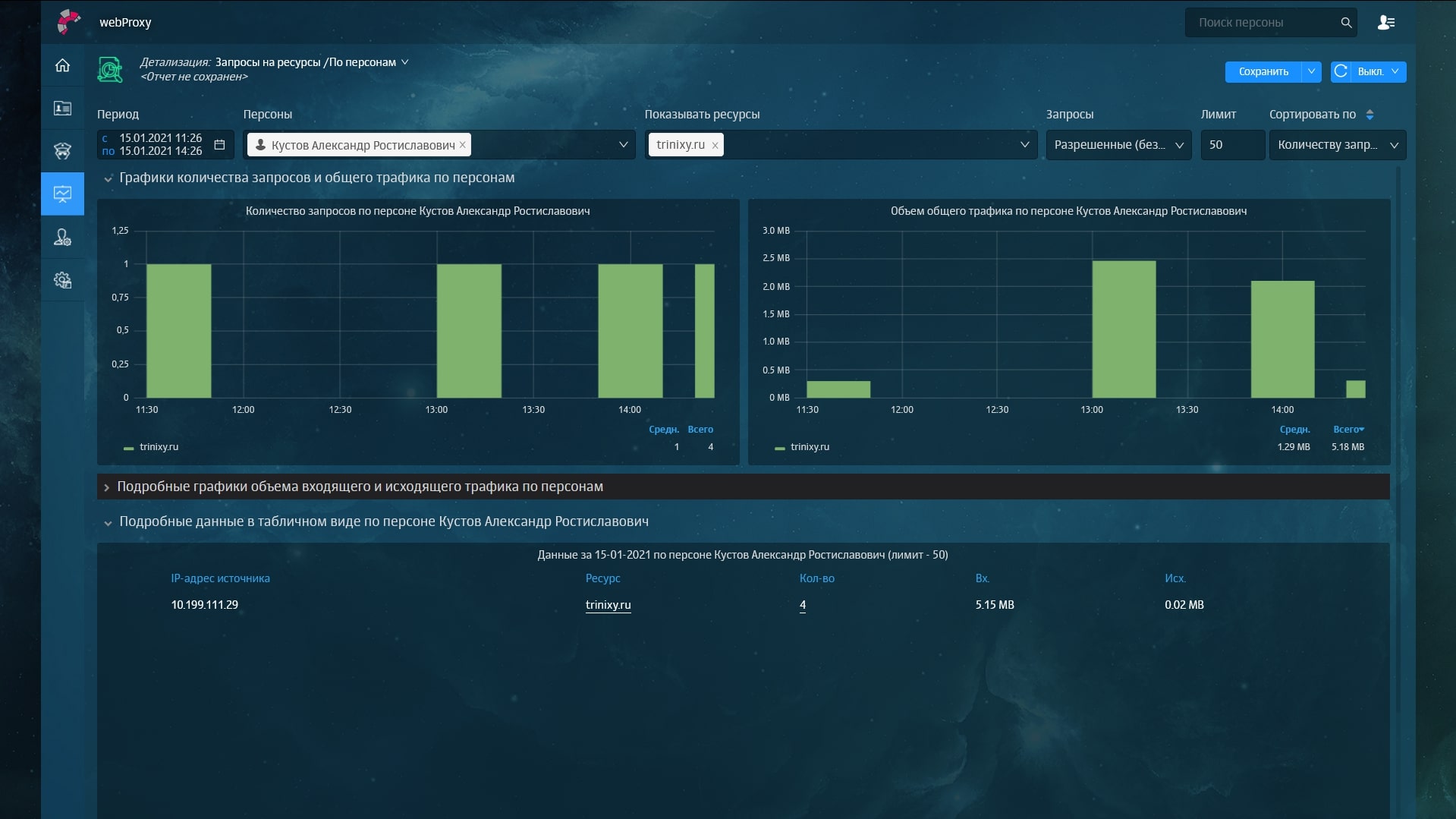
Task: Toggle auto-refresh Выкл. button
Action: [x=1369, y=71]
